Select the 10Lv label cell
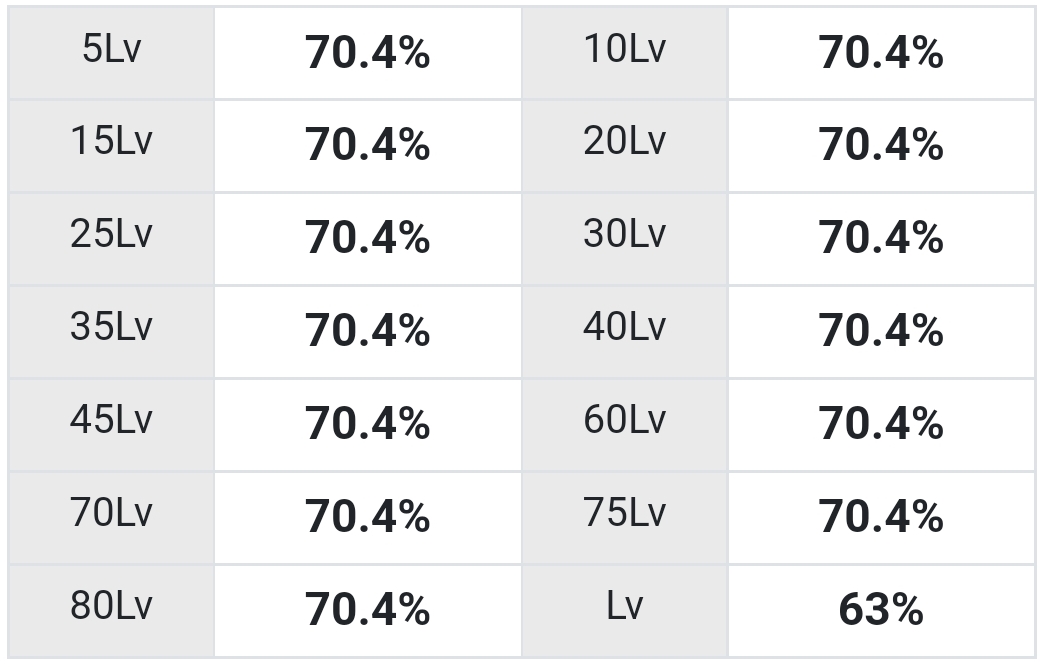Viewport: 1061px width, 667px height. (625, 53)
